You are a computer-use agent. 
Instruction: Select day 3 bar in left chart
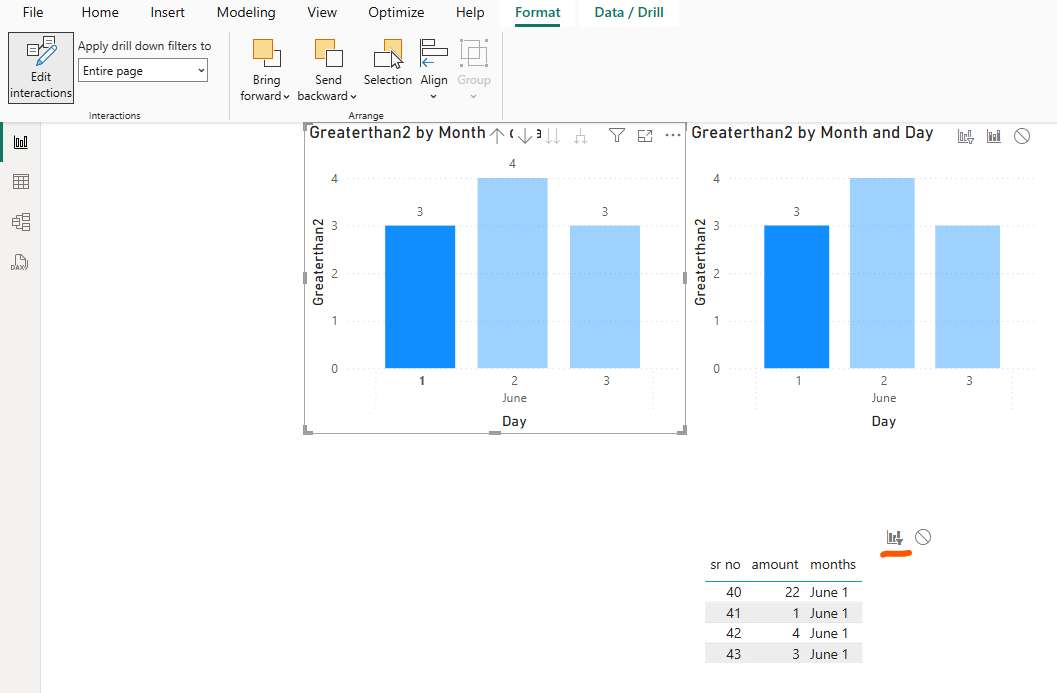605,297
